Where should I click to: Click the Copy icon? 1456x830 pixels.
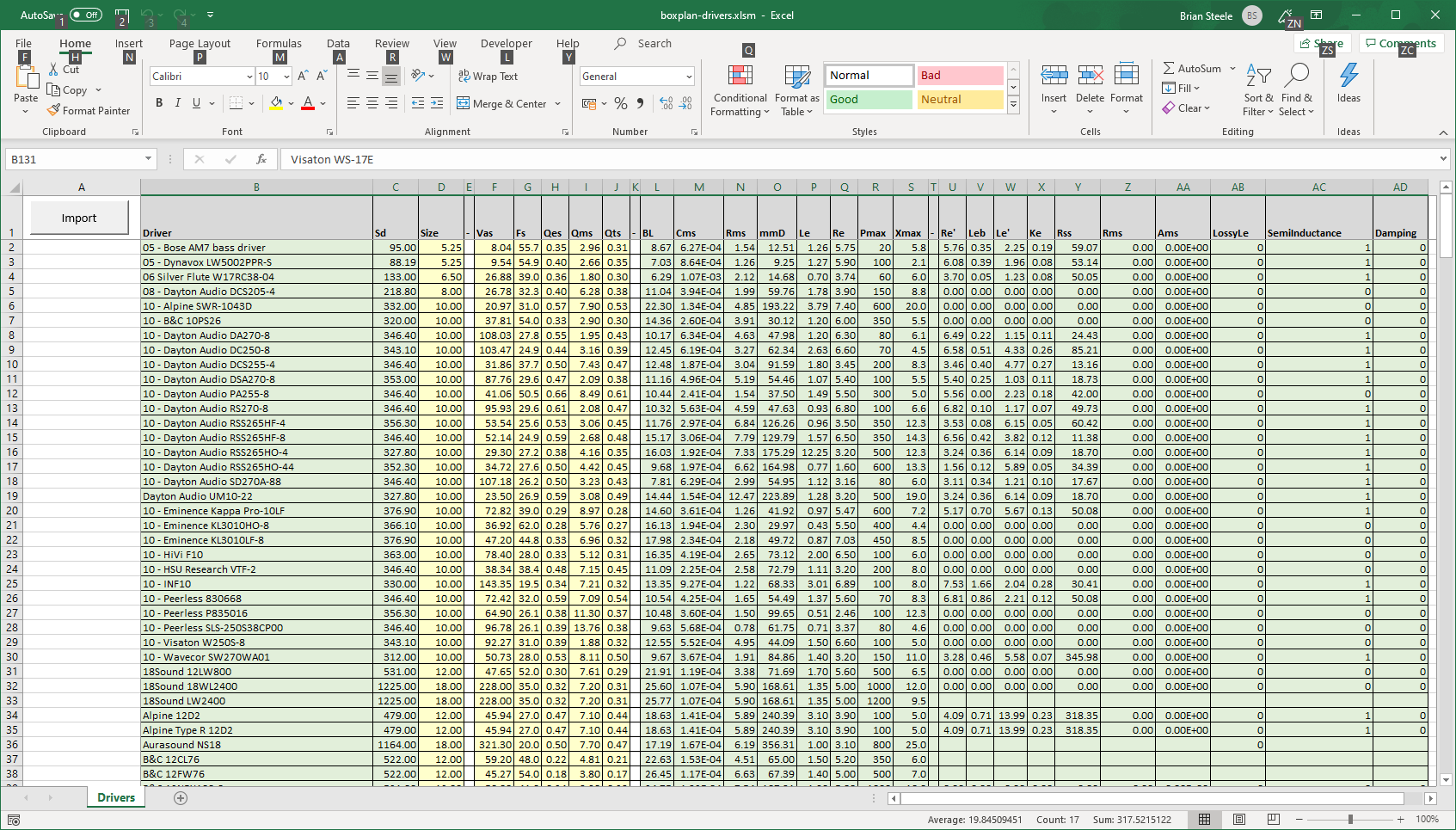[53, 89]
